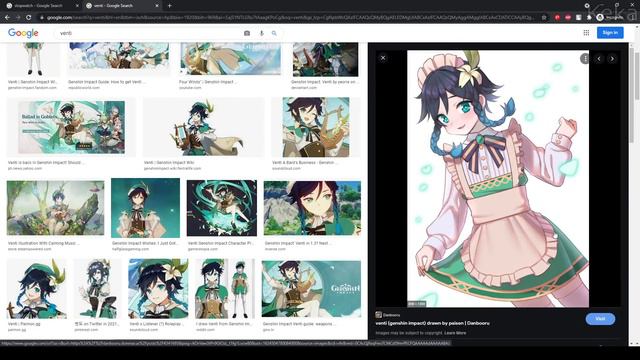Open 'Venti Illustration With Calming Music' thumbnail
Image resolution: width=640 pixels, height=360 pixels.
[x=56, y=208]
